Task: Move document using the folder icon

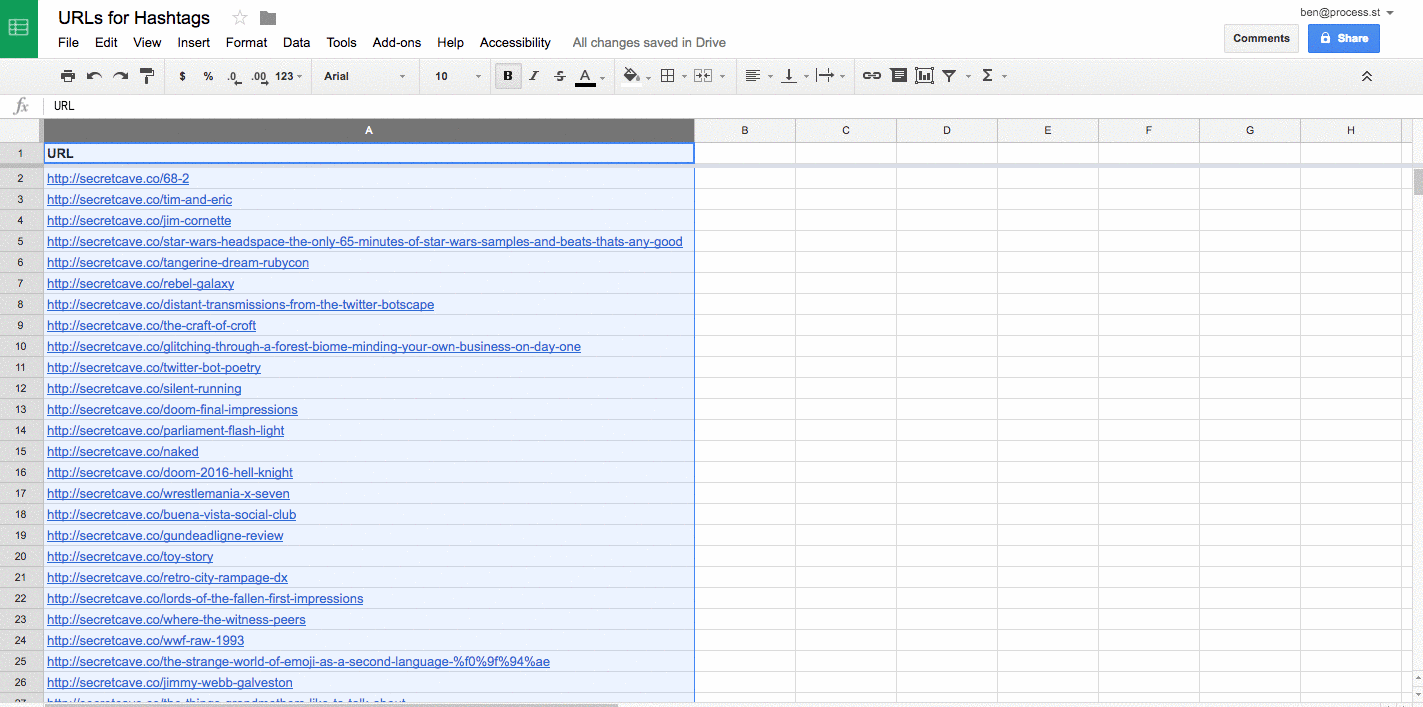Action: tap(268, 17)
